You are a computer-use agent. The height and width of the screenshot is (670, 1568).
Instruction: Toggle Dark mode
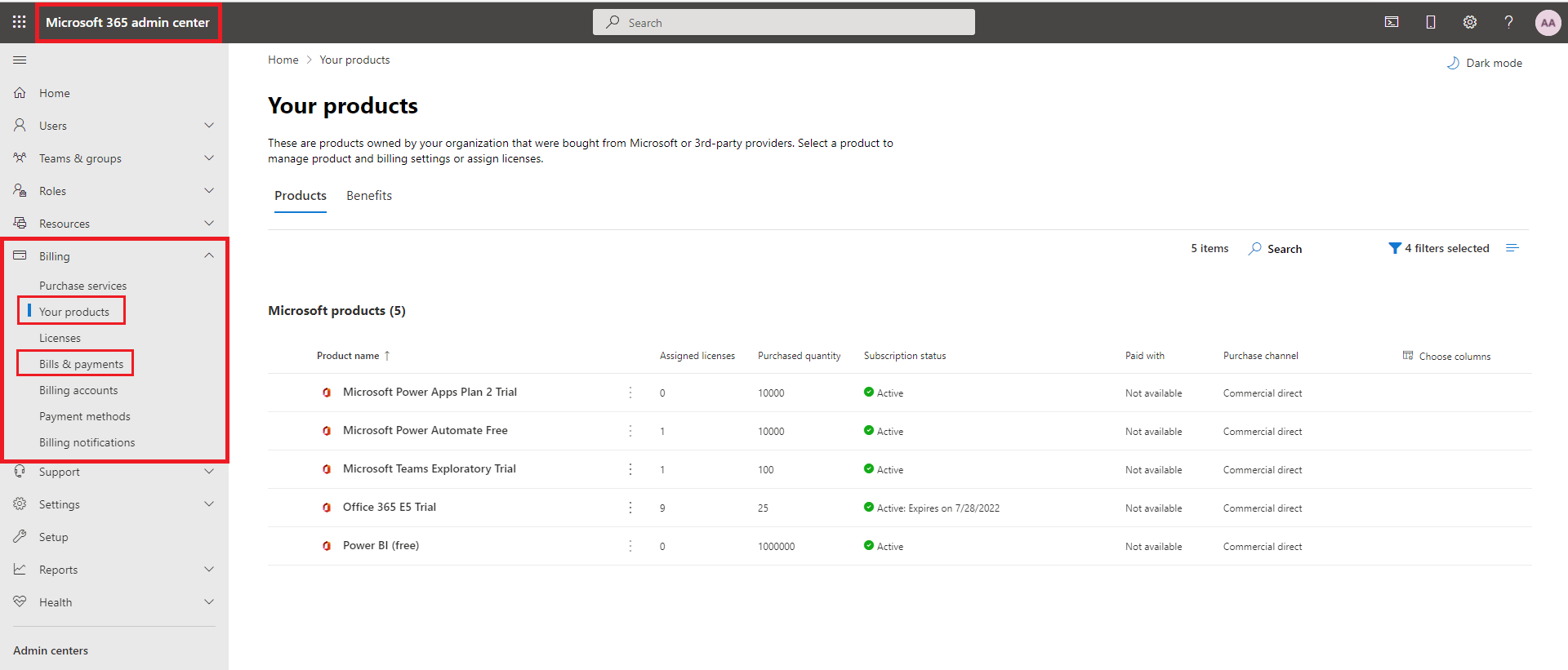coord(1485,63)
